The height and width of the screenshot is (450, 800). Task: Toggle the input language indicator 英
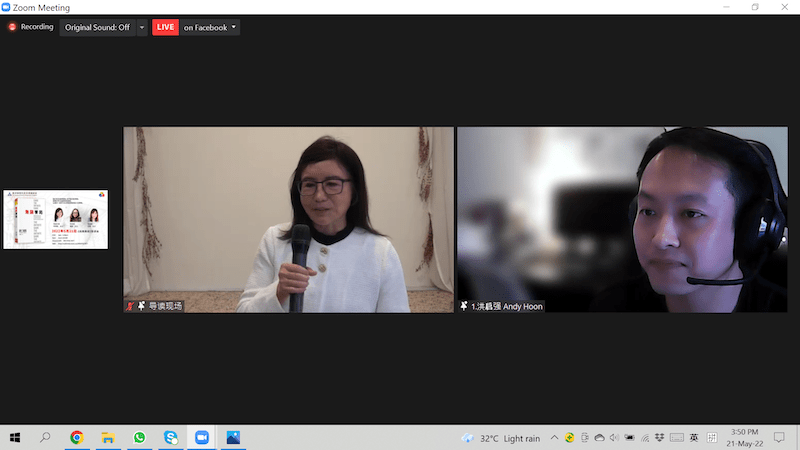pos(694,438)
